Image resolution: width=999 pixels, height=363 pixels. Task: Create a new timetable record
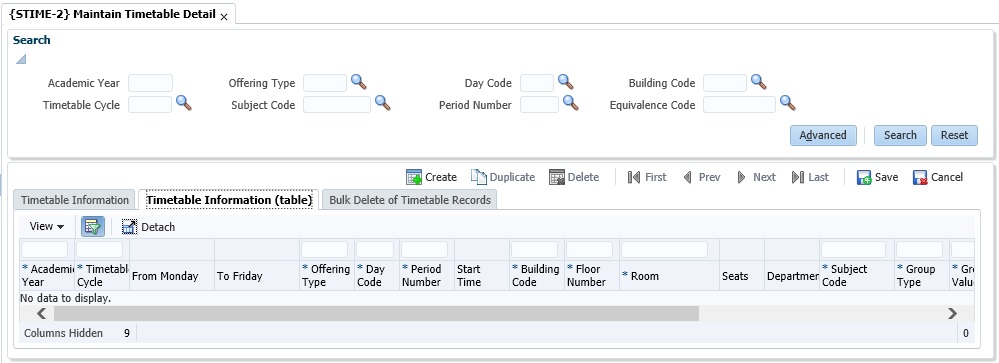(x=431, y=177)
